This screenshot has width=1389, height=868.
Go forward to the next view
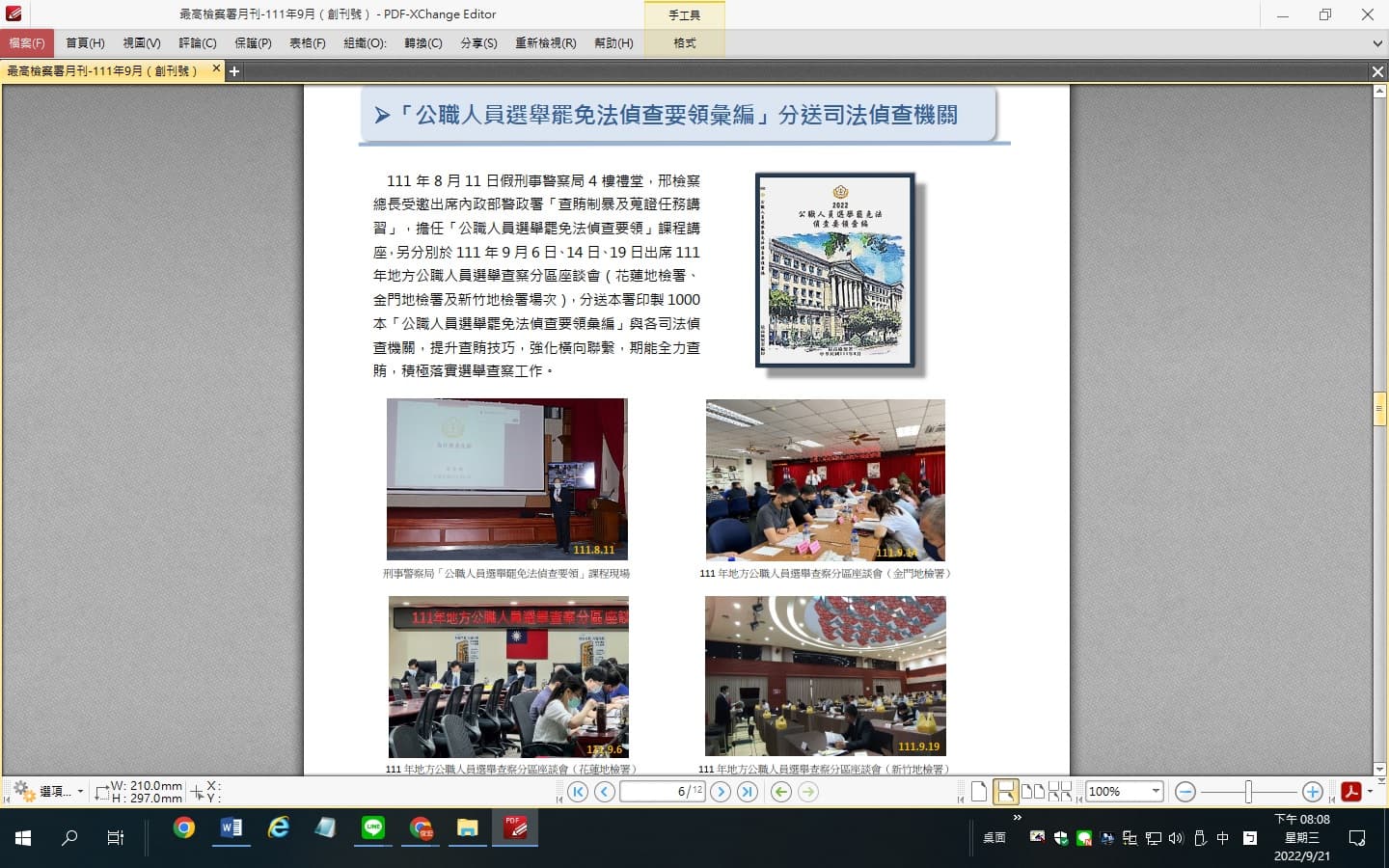pyautogui.click(x=808, y=792)
